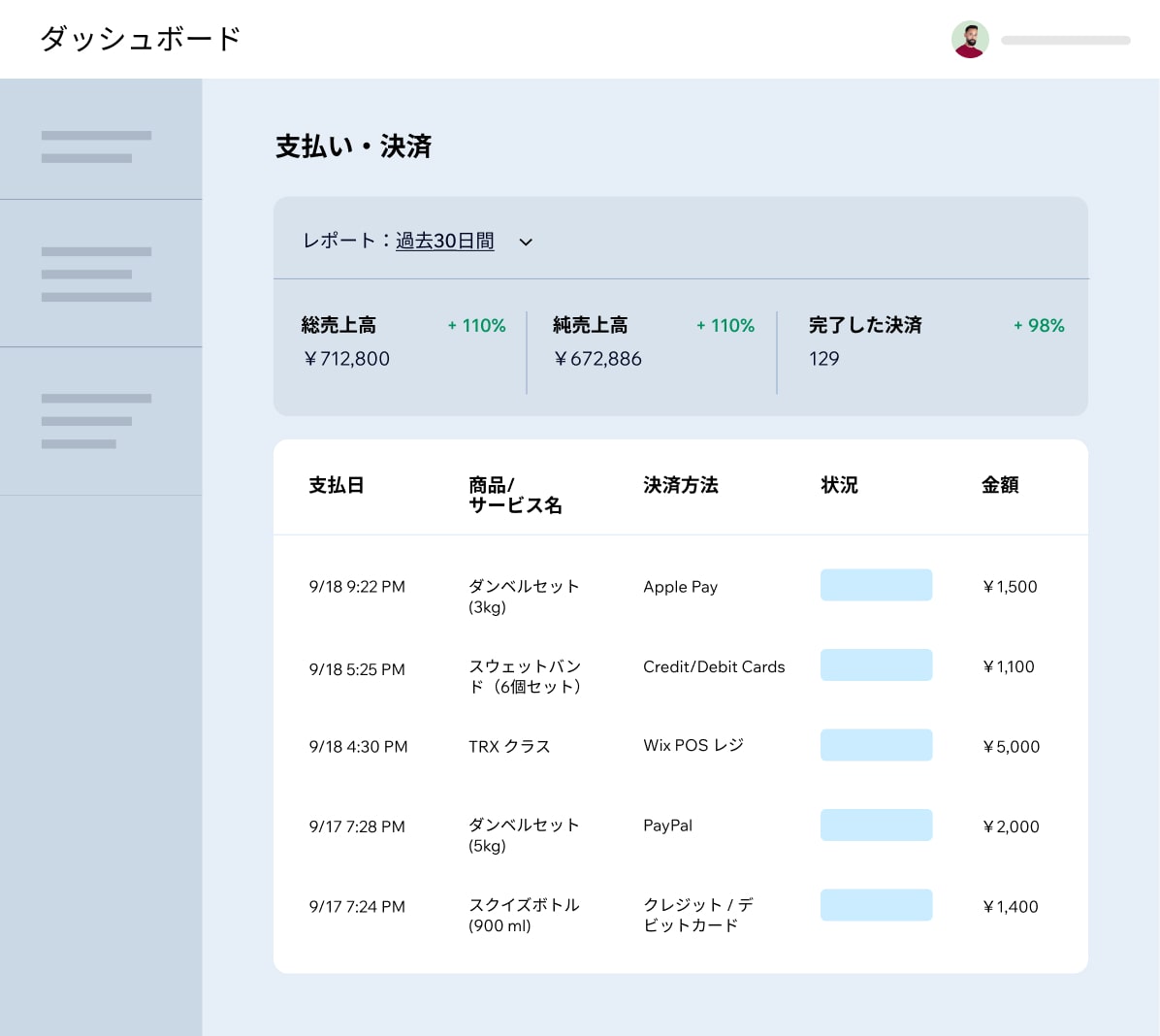Click the status badge beside スクイズボトル
Screen dimensions: 1160x1036
[876, 904]
